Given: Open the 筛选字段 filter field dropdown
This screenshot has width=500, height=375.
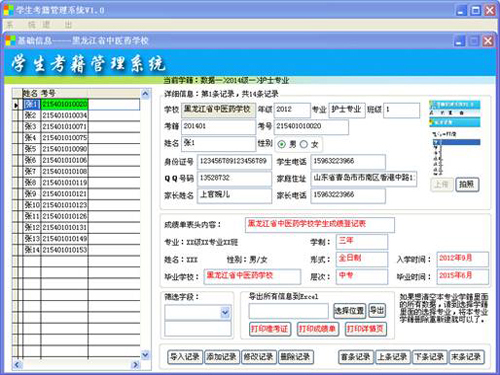Looking at the screenshot, I should click(x=225, y=312).
